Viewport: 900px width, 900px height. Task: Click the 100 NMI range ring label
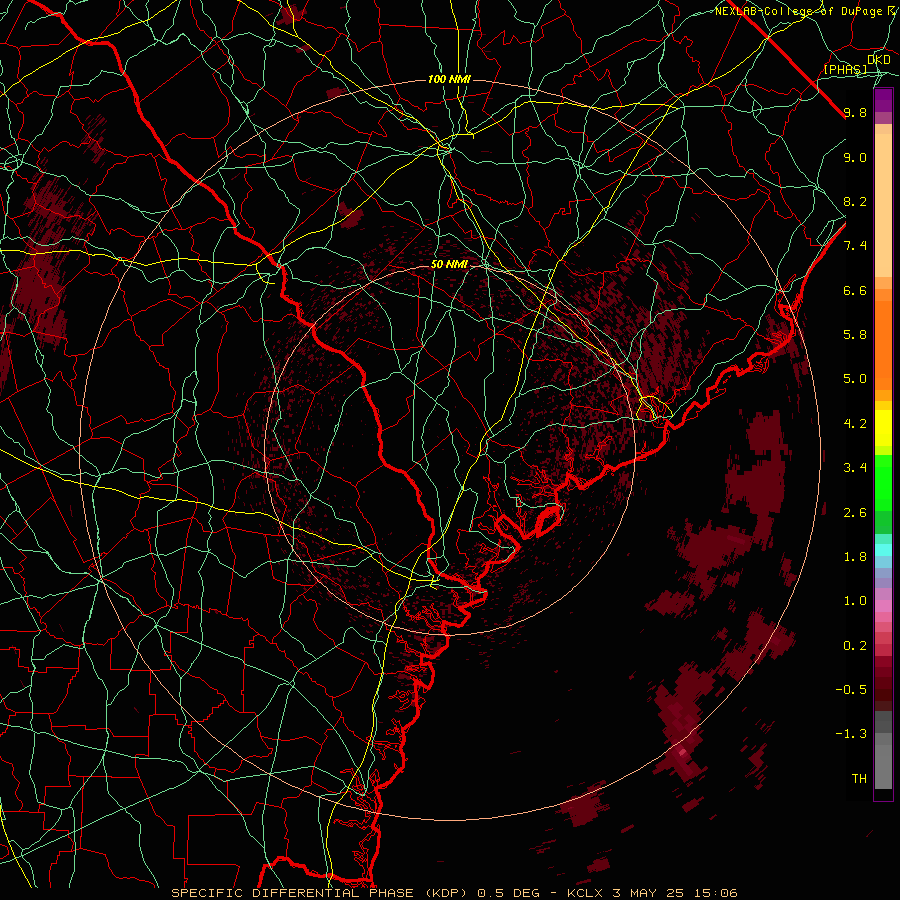[449, 79]
